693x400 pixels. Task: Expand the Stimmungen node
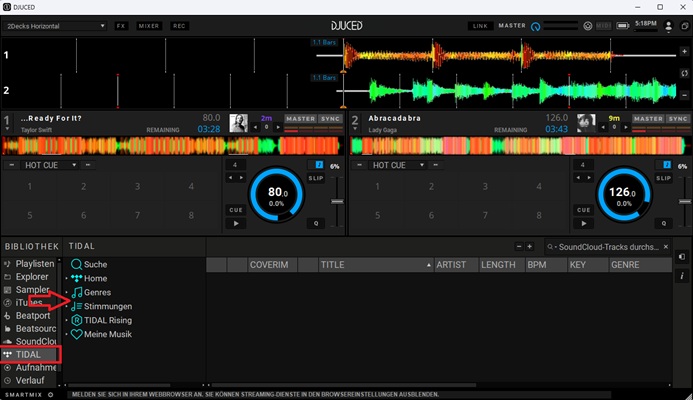(x=67, y=306)
